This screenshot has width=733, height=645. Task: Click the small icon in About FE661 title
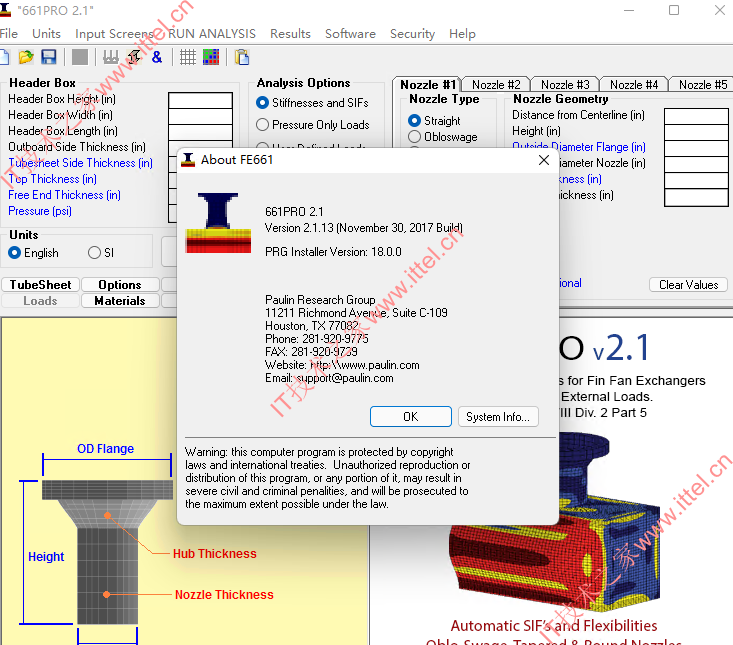point(188,160)
